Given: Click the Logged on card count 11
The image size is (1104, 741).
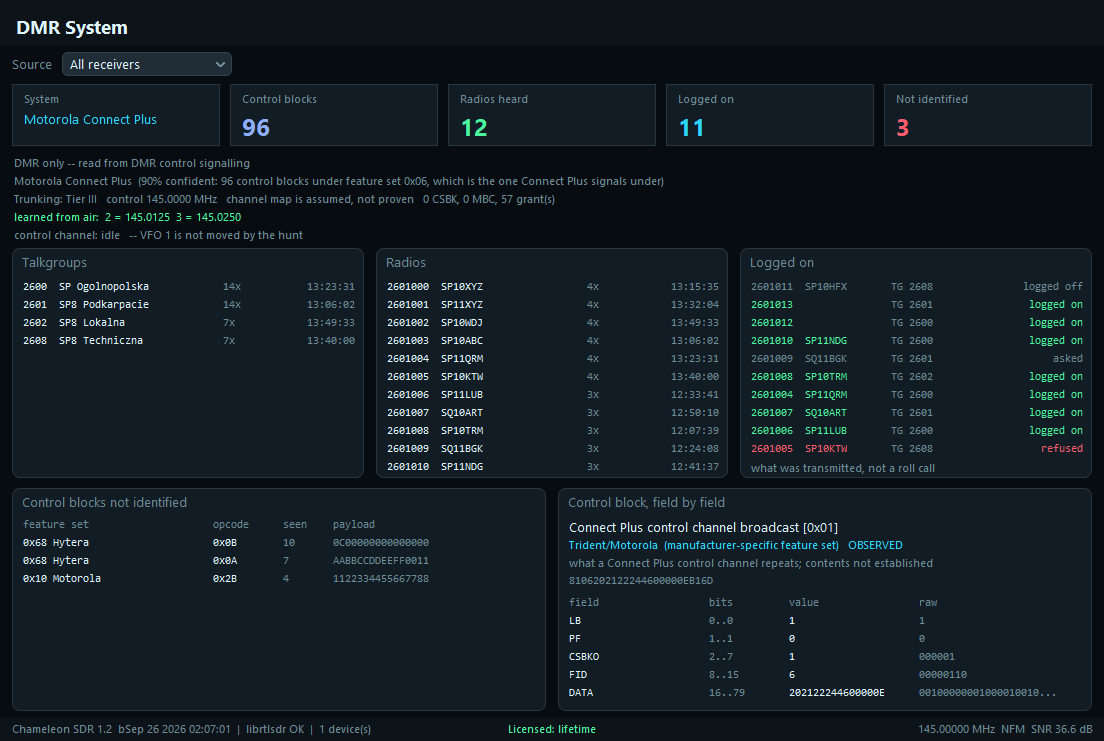Looking at the screenshot, I should tap(691, 127).
